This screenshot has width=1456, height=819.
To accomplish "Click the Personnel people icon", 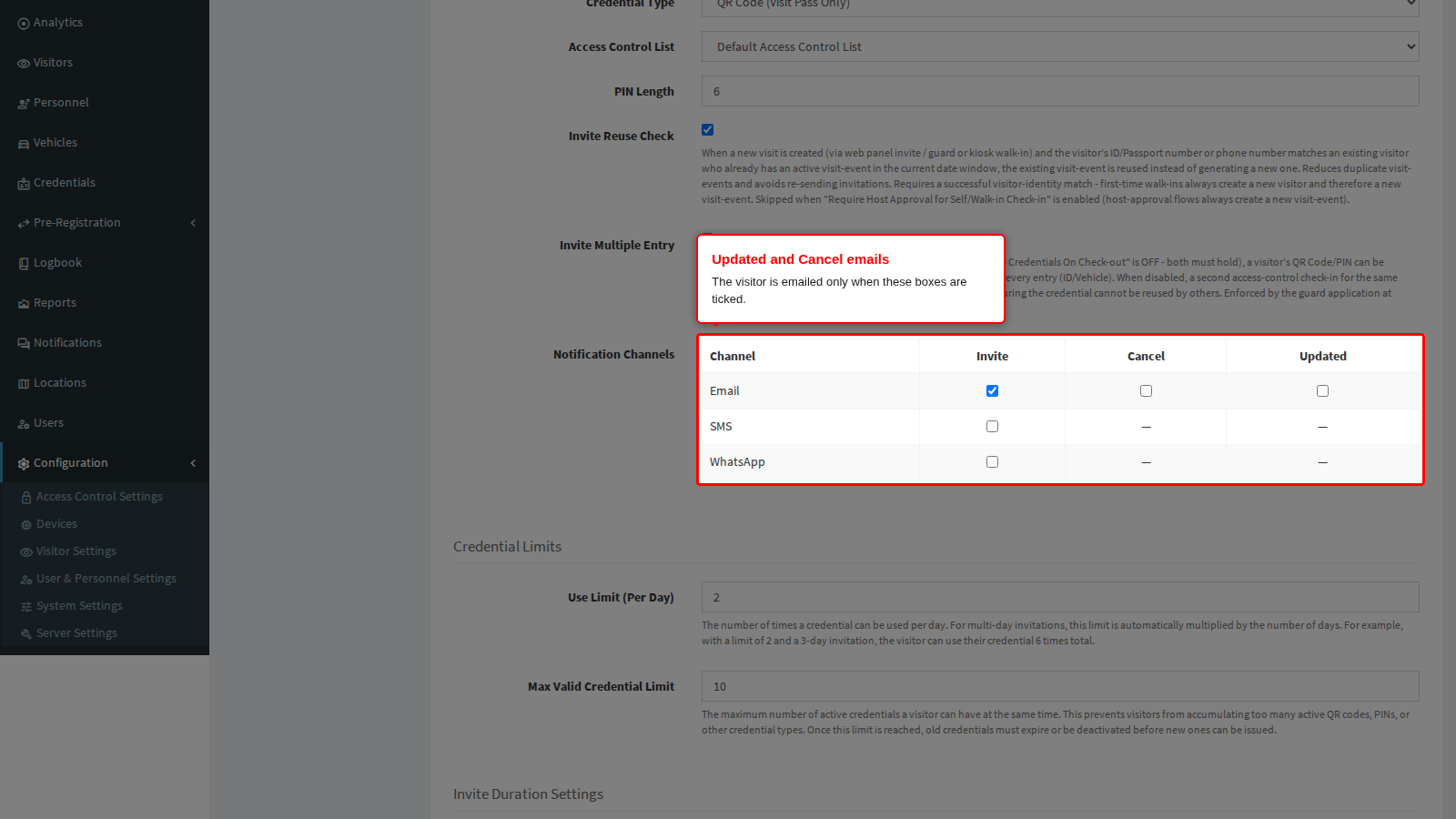I will tap(24, 104).
